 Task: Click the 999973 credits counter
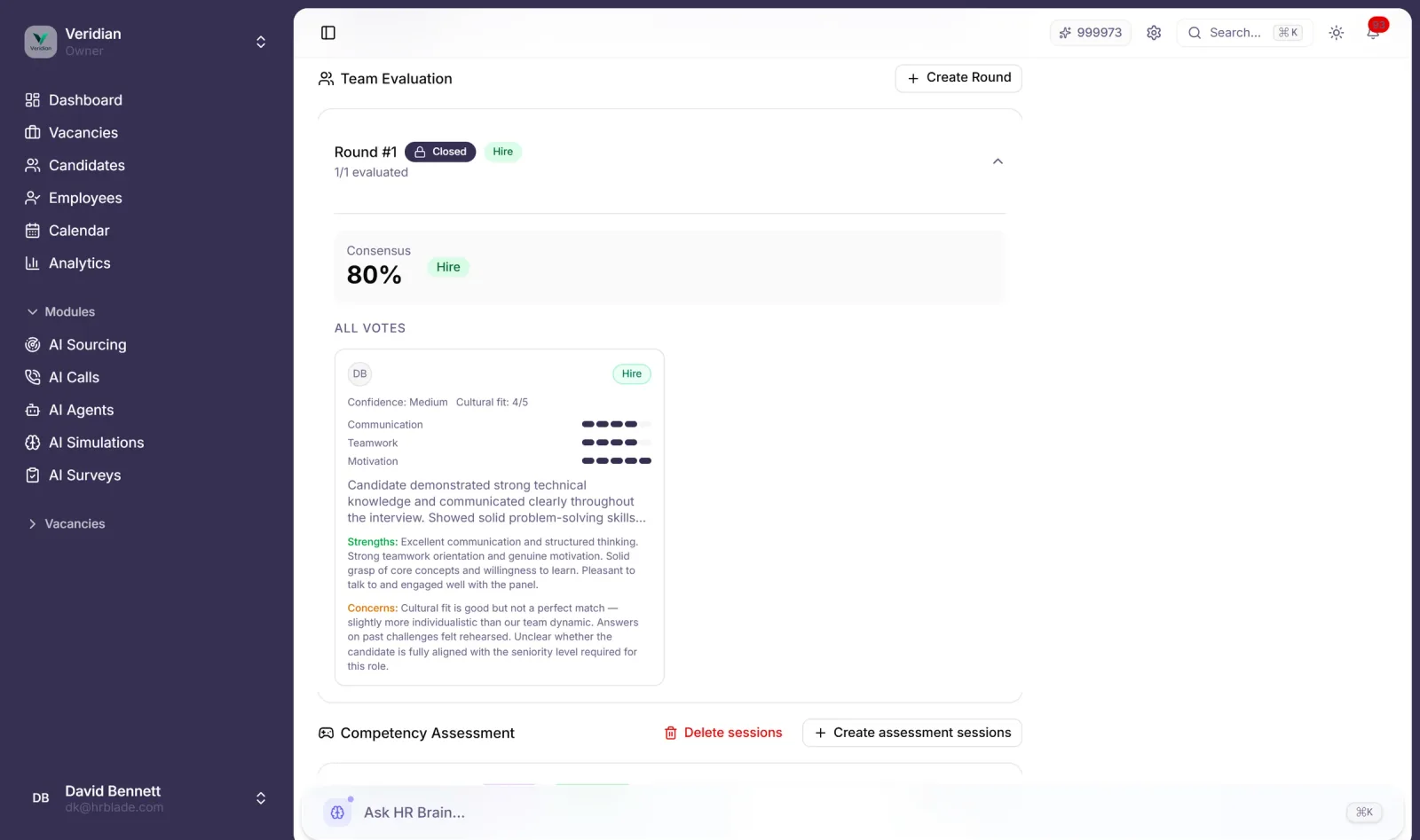(x=1090, y=33)
